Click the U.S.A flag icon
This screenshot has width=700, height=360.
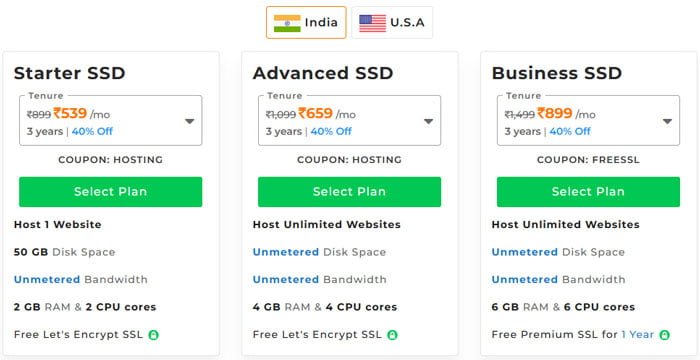click(x=372, y=23)
